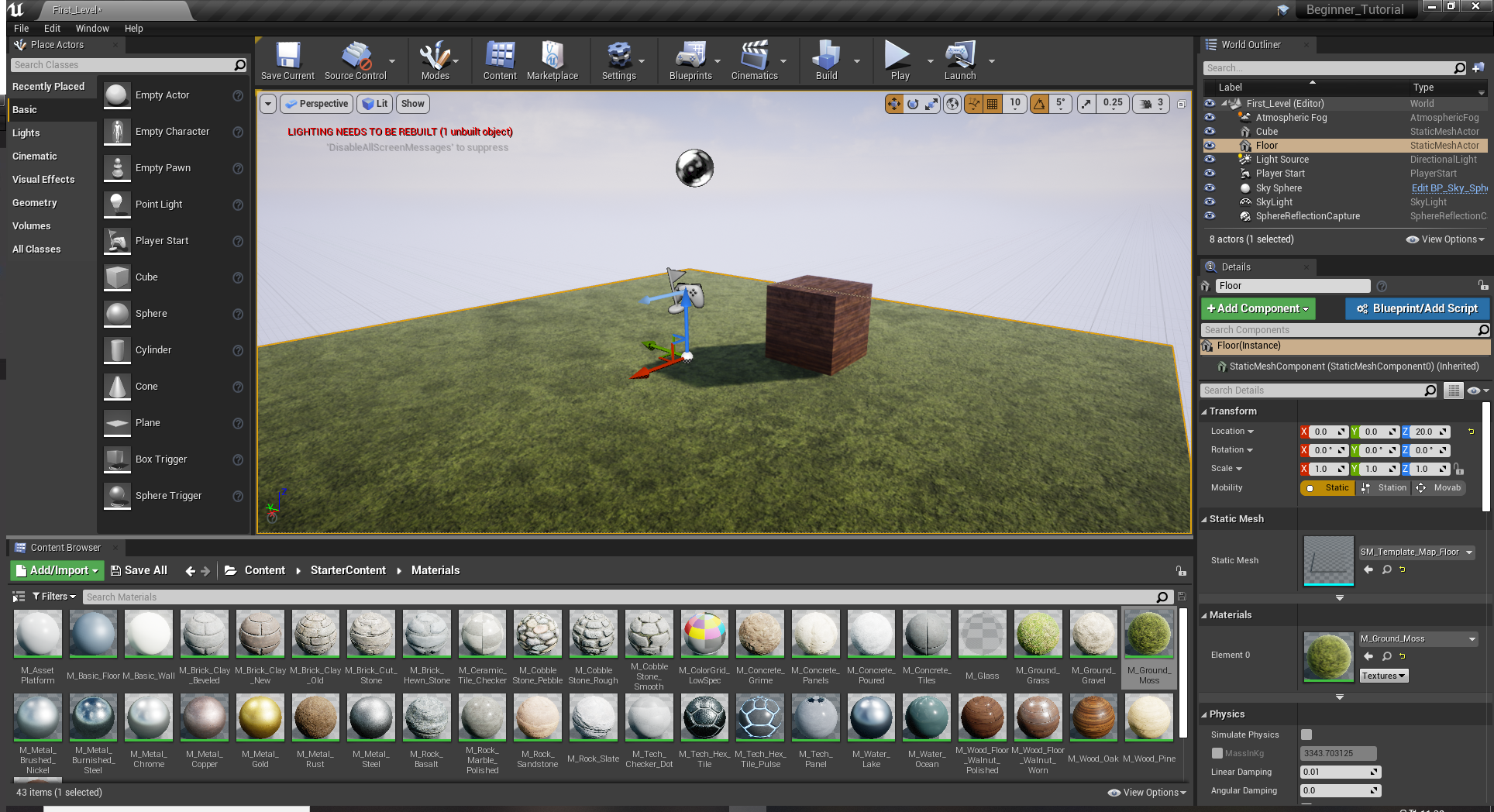Click the surface snapping icon in viewport

tap(973, 104)
